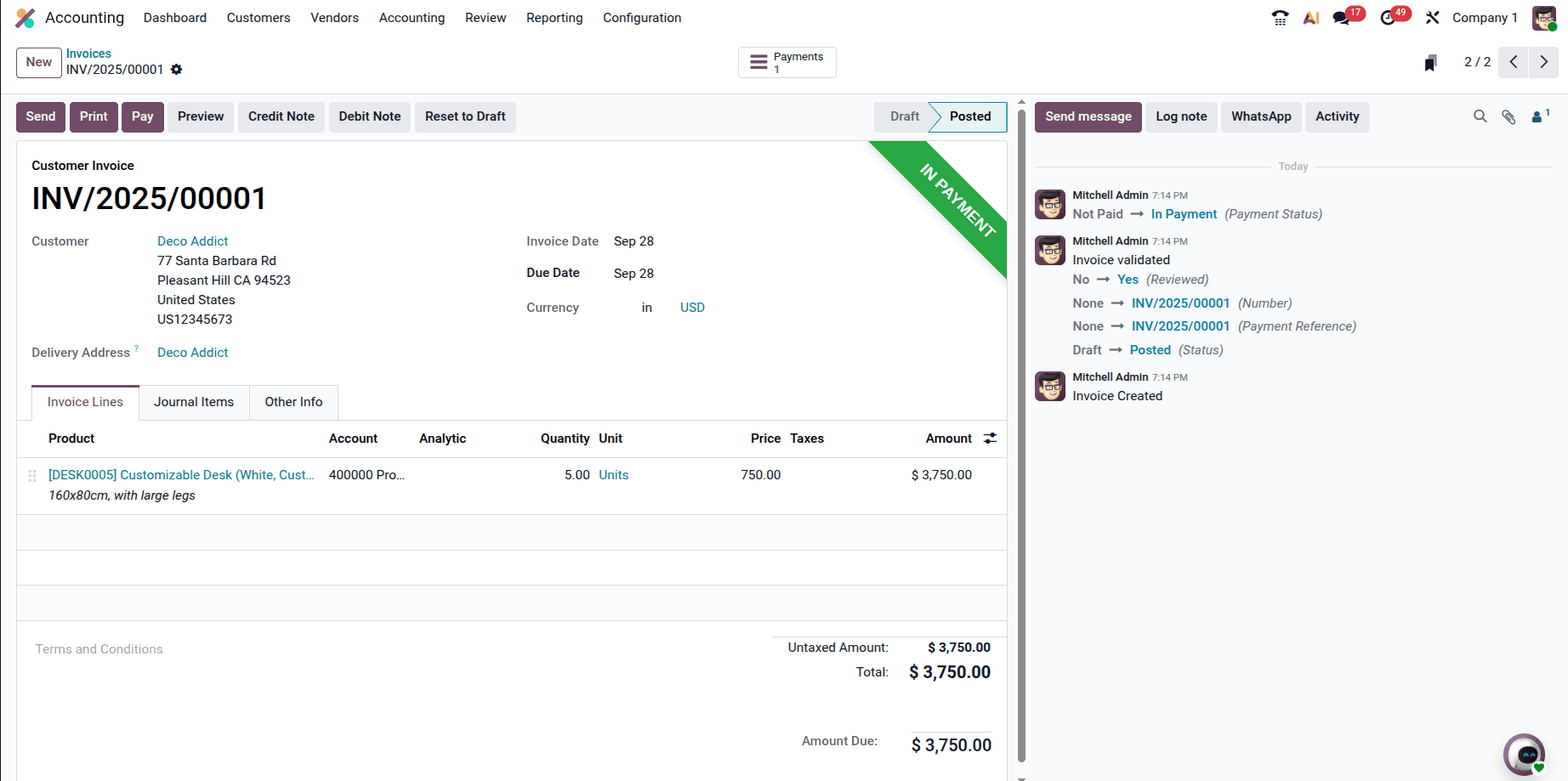Switch to the Other Info tab
This screenshot has width=1568, height=781.
[293, 402]
